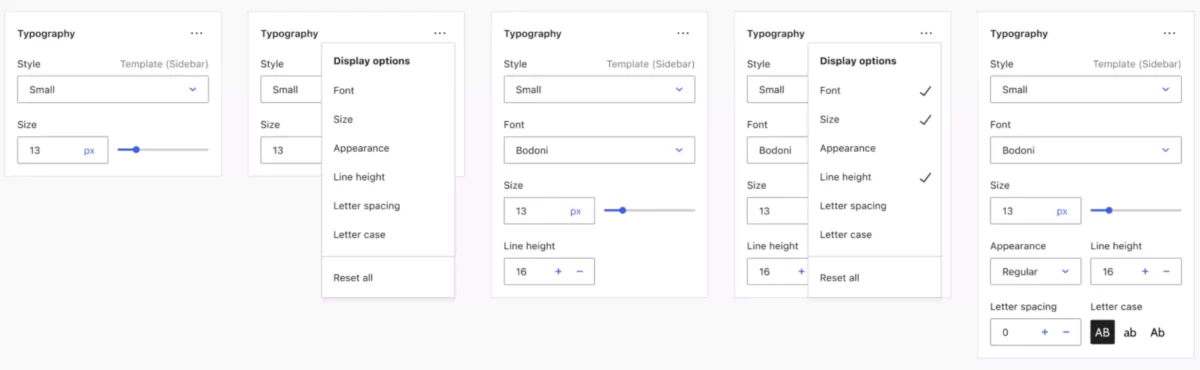1200x370 pixels.
Task: Increase Line height with plus in third panel
Action: 558,272
